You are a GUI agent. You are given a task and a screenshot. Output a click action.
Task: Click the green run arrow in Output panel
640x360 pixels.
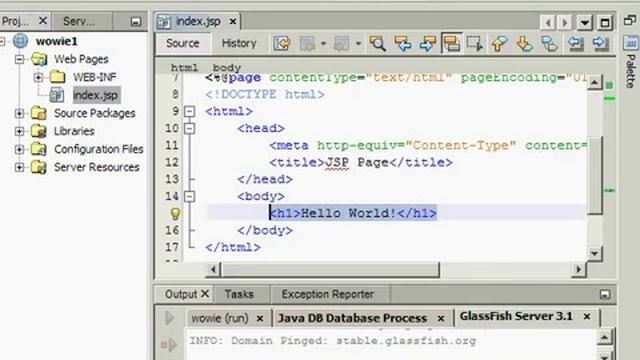(x=170, y=318)
